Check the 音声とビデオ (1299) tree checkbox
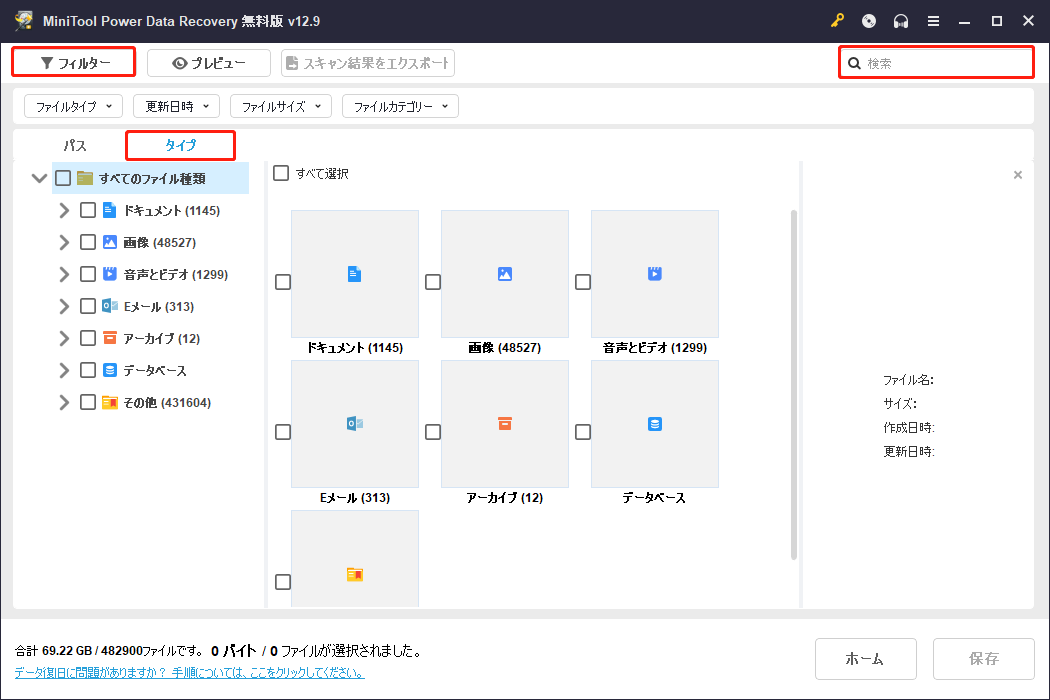Image resolution: width=1050 pixels, height=700 pixels. (88, 274)
